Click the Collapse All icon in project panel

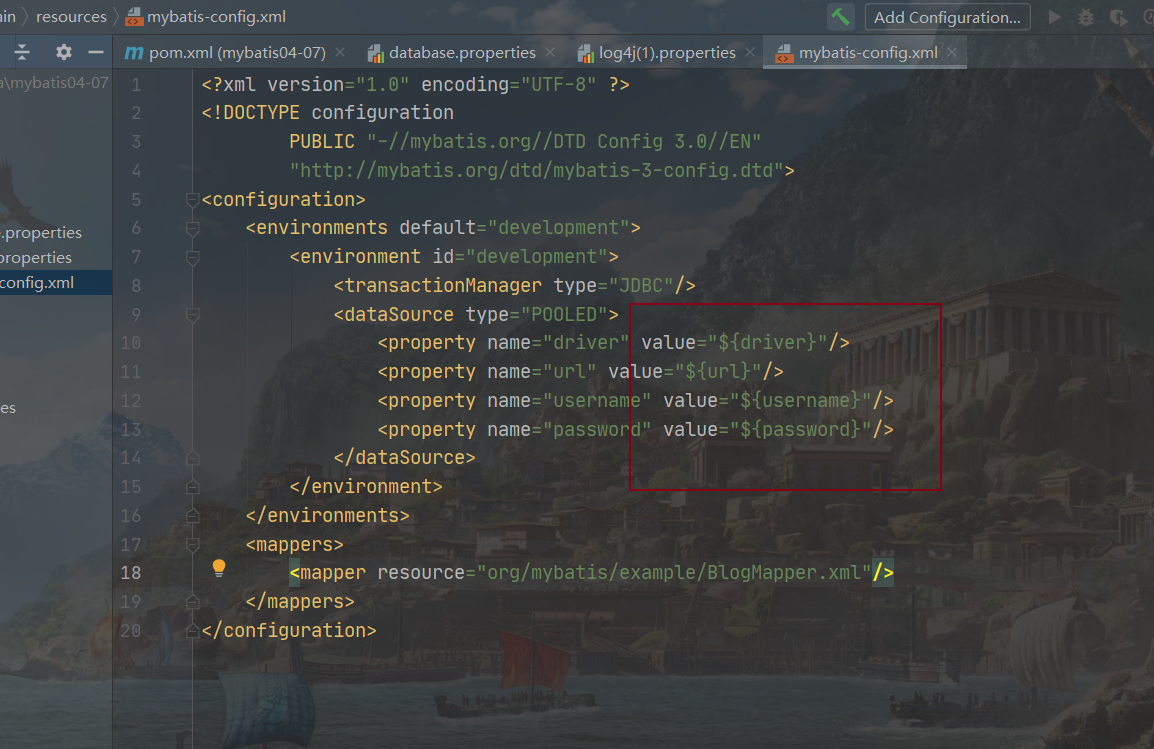tap(22, 52)
